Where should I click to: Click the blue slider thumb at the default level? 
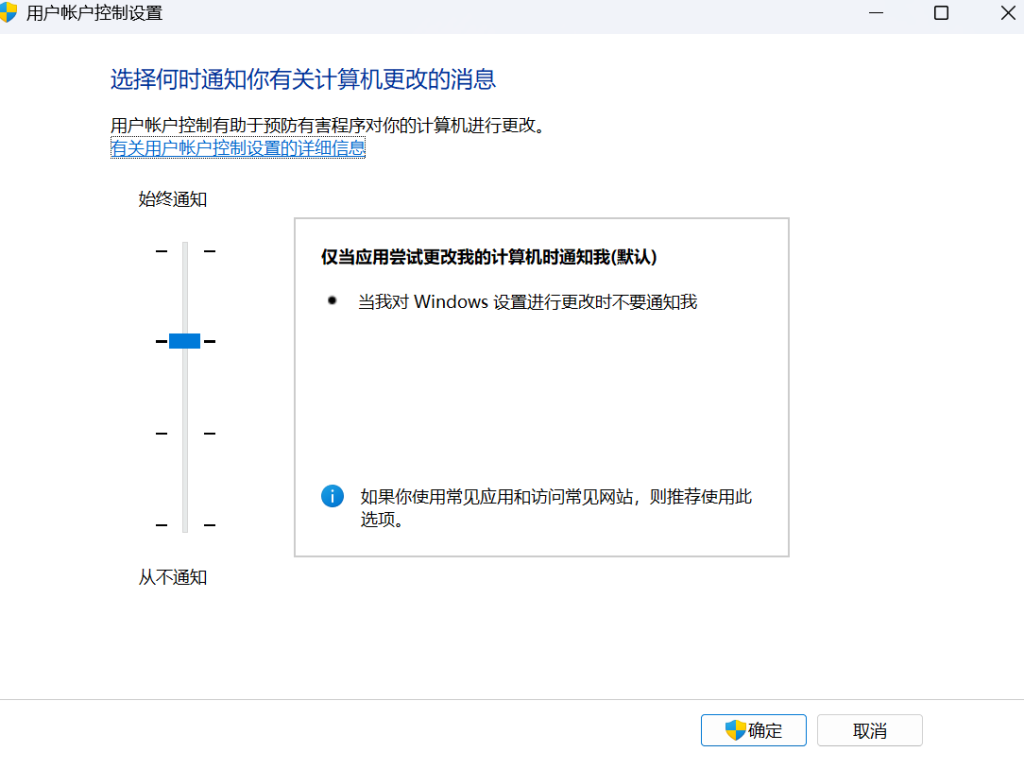(185, 341)
